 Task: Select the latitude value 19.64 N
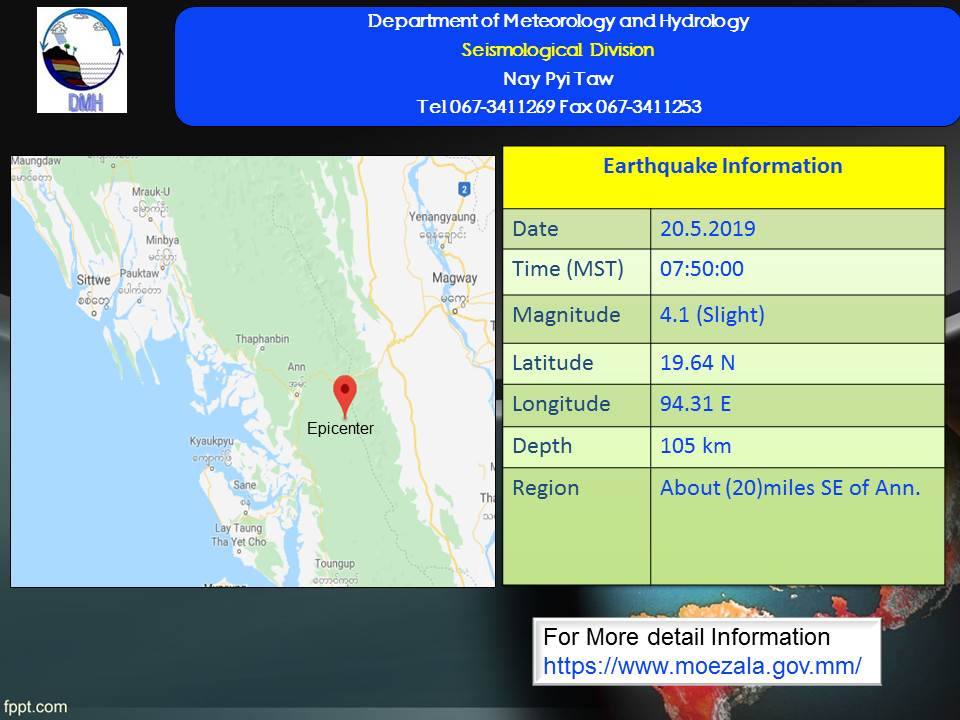[x=697, y=362]
